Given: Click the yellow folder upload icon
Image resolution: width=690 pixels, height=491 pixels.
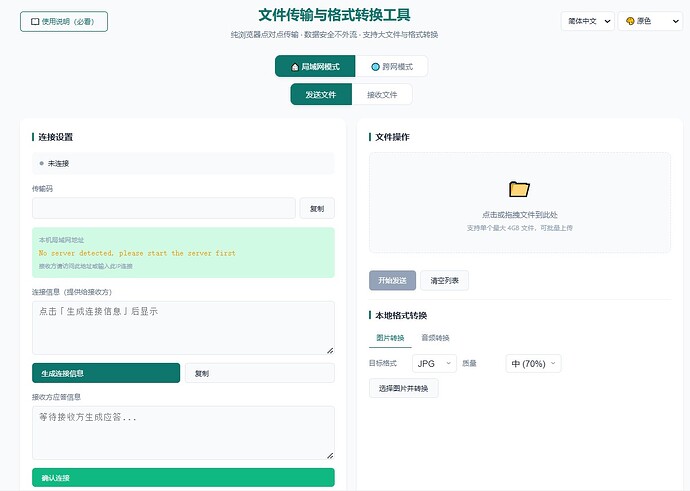Looking at the screenshot, I should point(519,189).
